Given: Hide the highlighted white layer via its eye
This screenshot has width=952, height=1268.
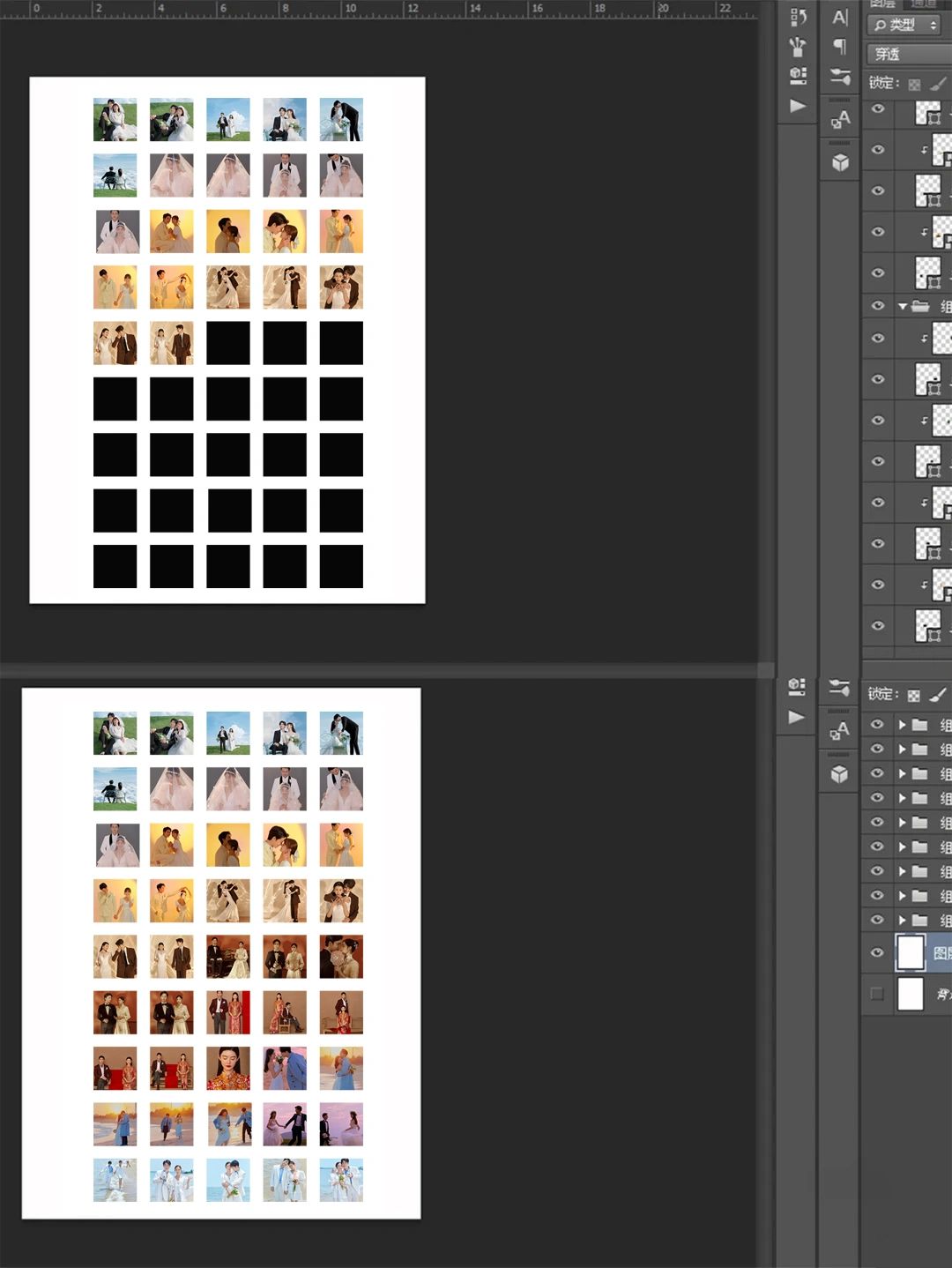Looking at the screenshot, I should click(877, 952).
